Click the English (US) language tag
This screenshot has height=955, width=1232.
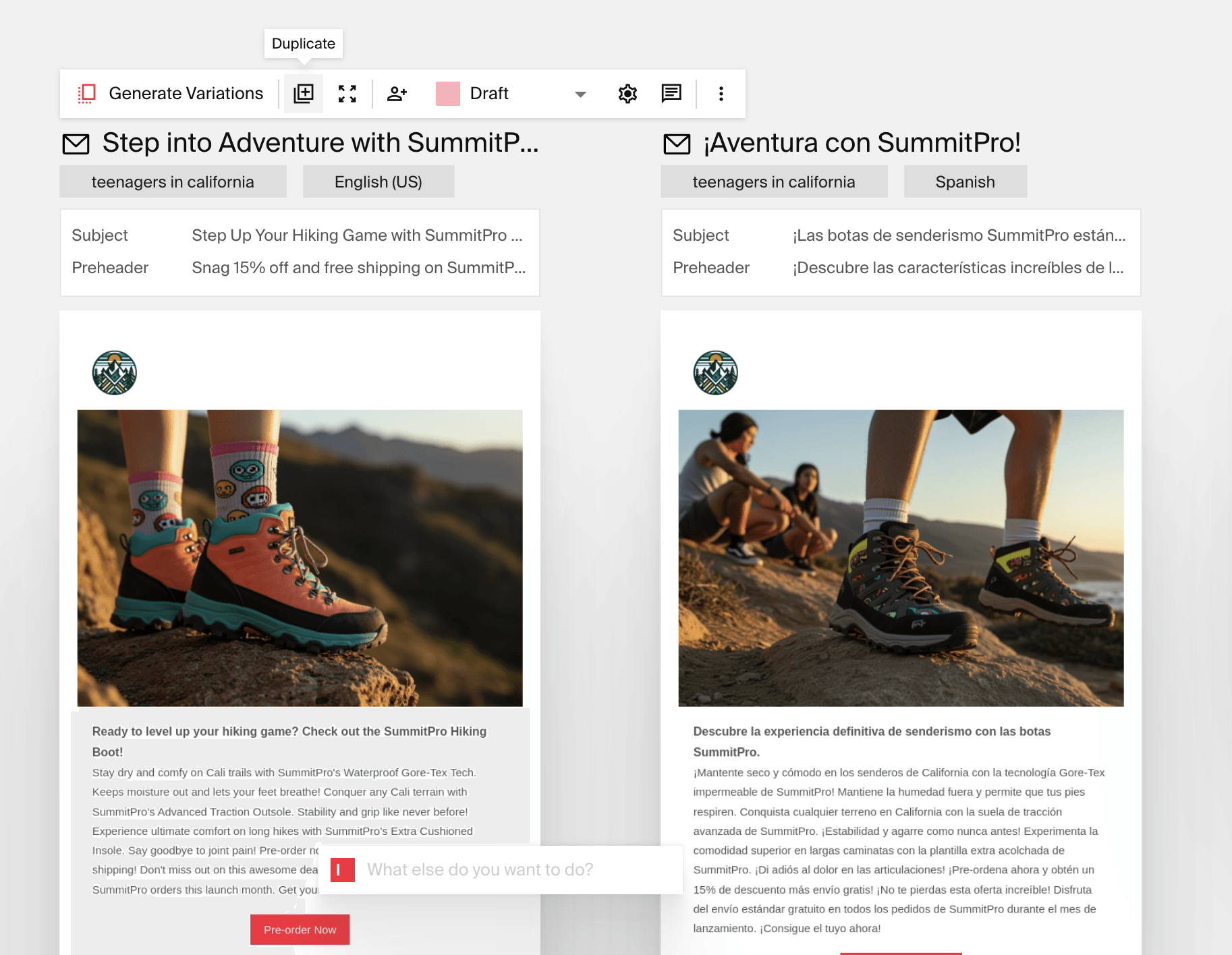[x=379, y=181]
